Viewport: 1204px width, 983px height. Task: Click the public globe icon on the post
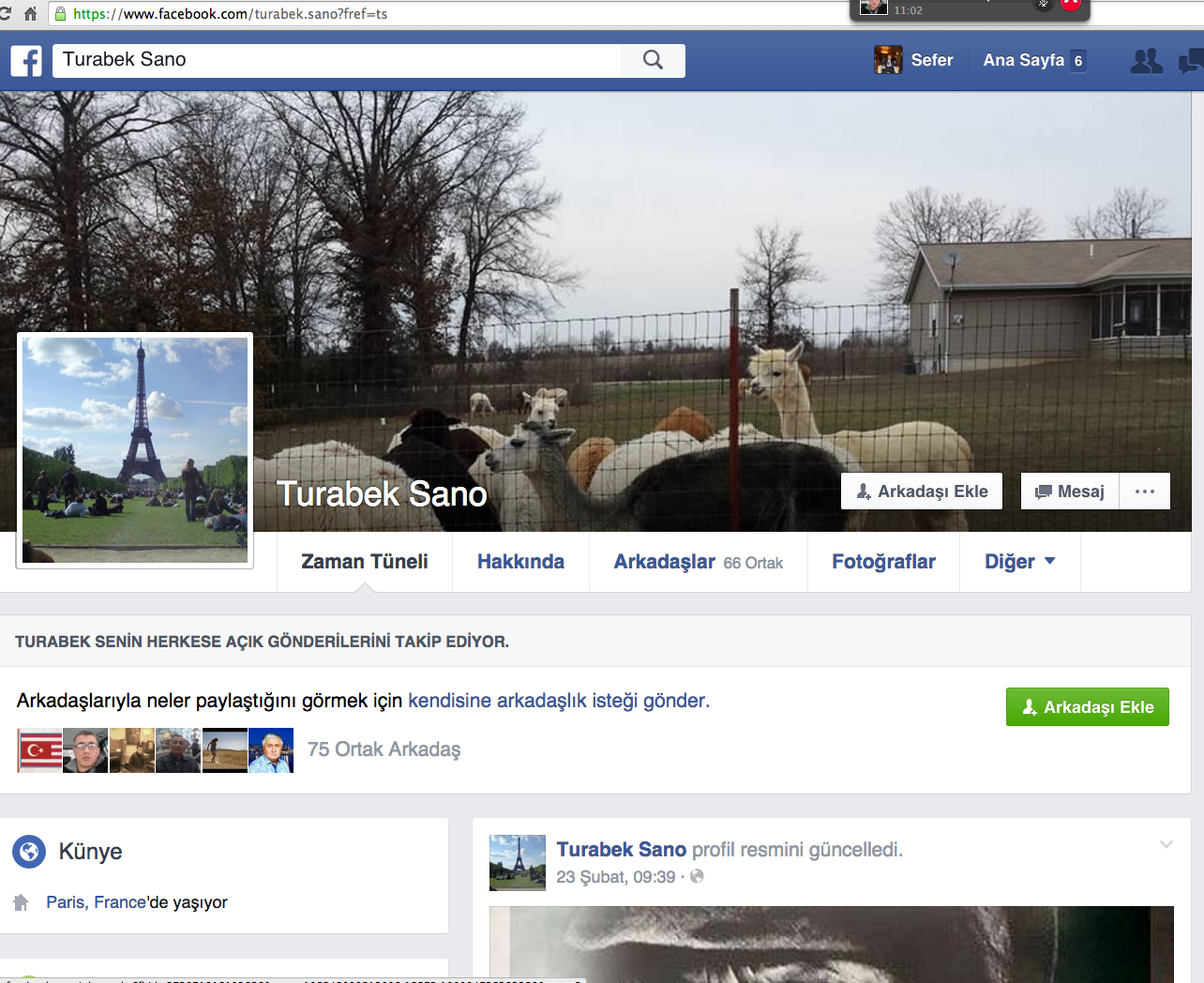(697, 876)
